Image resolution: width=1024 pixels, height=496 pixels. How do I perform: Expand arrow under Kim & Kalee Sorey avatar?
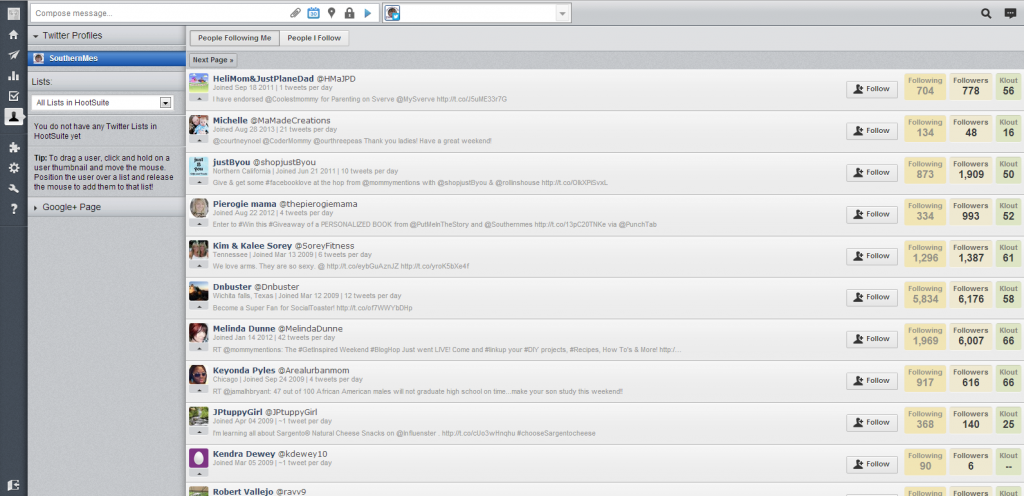click(x=199, y=264)
